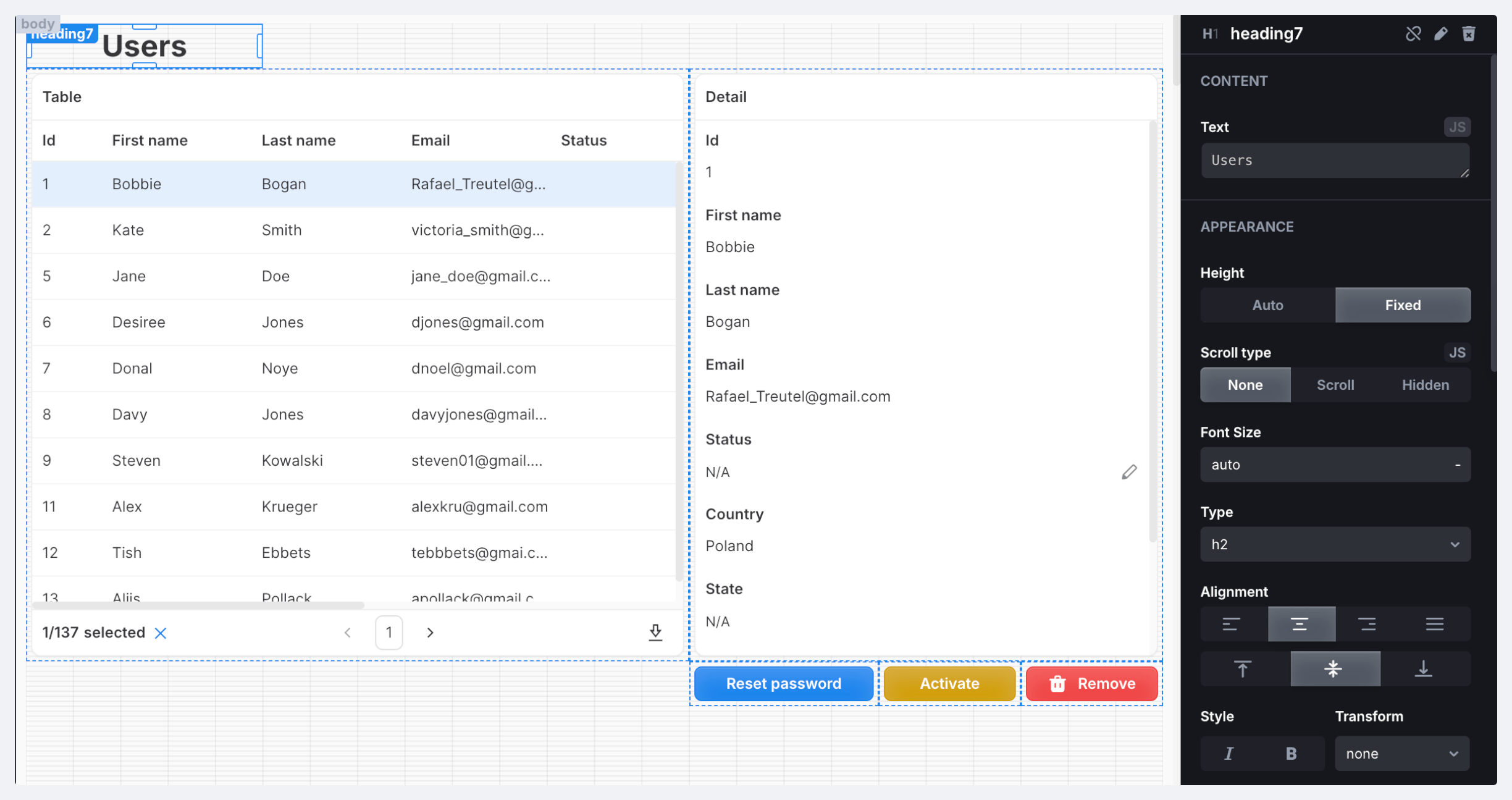
Task: Toggle bold text style
Action: point(1291,753)
